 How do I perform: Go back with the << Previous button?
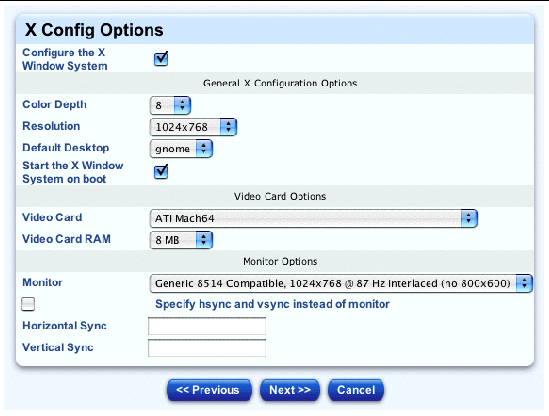209,390
